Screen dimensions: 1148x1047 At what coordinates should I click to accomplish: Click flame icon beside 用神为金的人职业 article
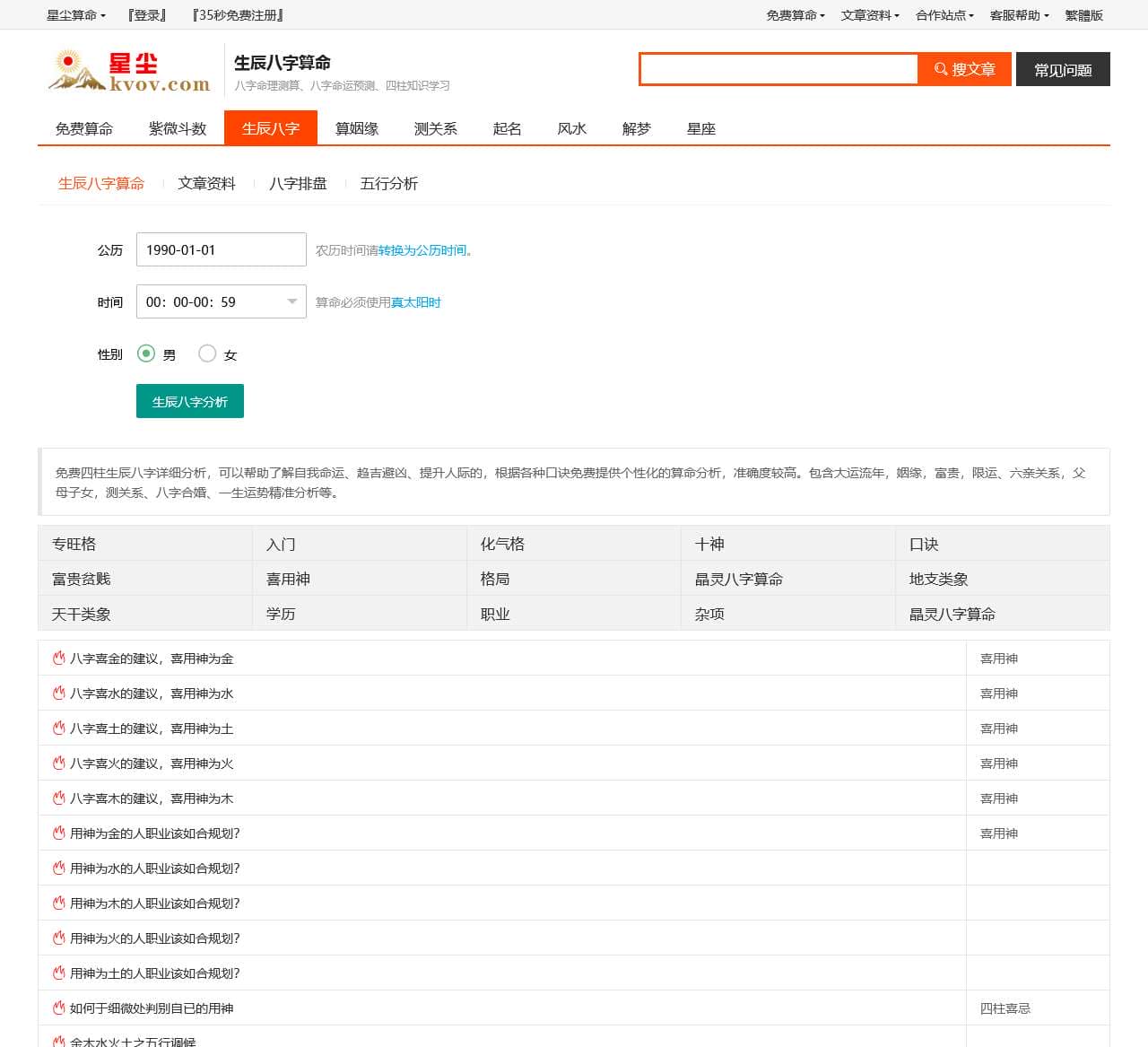pos(58,833)
